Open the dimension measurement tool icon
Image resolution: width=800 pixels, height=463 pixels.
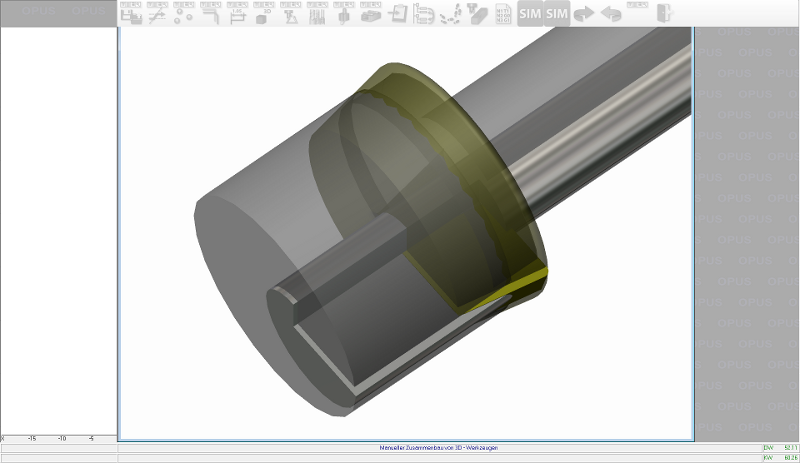(x=237, y=13)
